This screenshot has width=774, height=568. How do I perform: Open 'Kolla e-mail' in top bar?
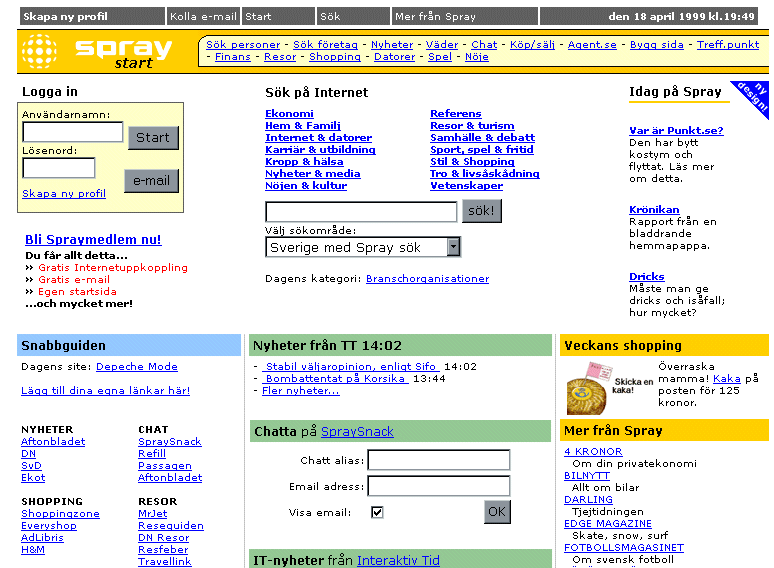203,16
